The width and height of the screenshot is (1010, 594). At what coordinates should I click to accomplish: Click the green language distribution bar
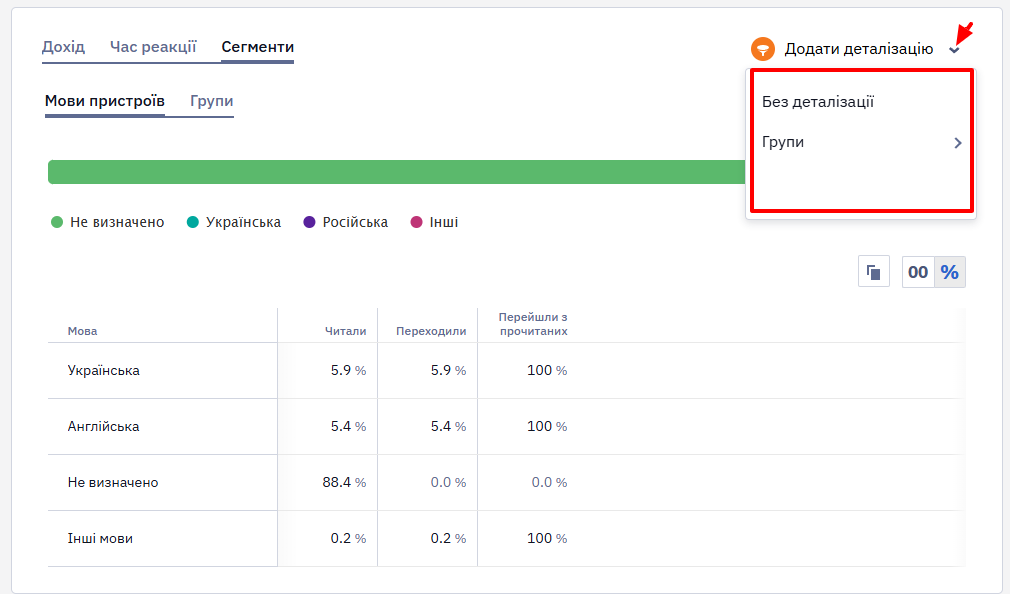[x=396, y=172]
